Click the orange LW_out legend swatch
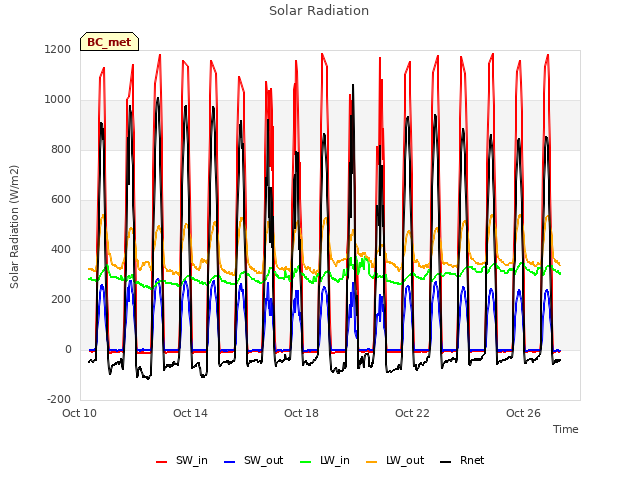This screenshot has width=640, height=480. [372, 462]
